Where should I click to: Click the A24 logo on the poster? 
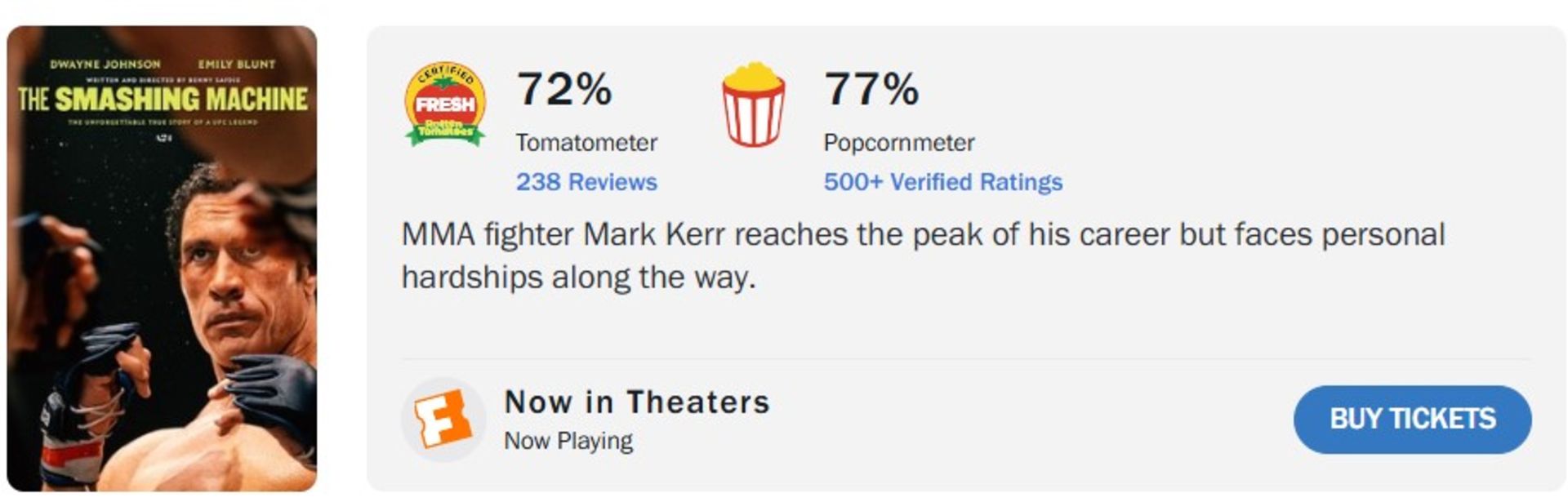click(x=163, y=137)
